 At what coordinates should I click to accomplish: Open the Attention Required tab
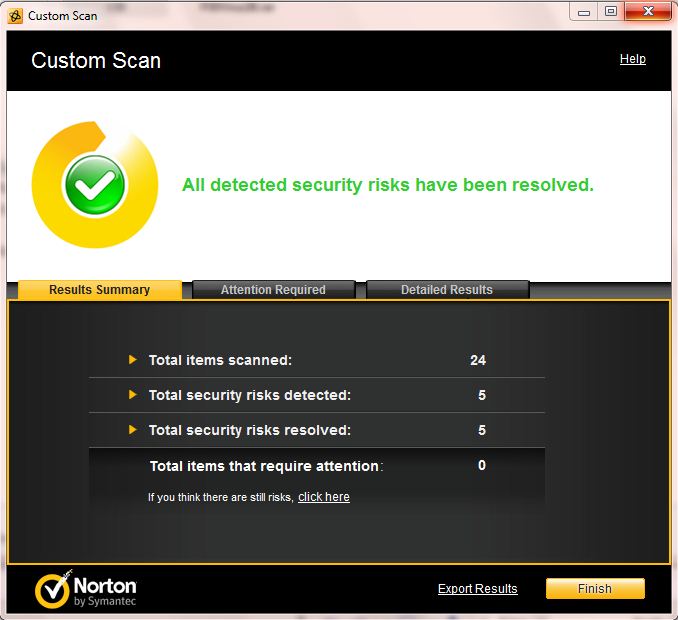click(273, 290)
